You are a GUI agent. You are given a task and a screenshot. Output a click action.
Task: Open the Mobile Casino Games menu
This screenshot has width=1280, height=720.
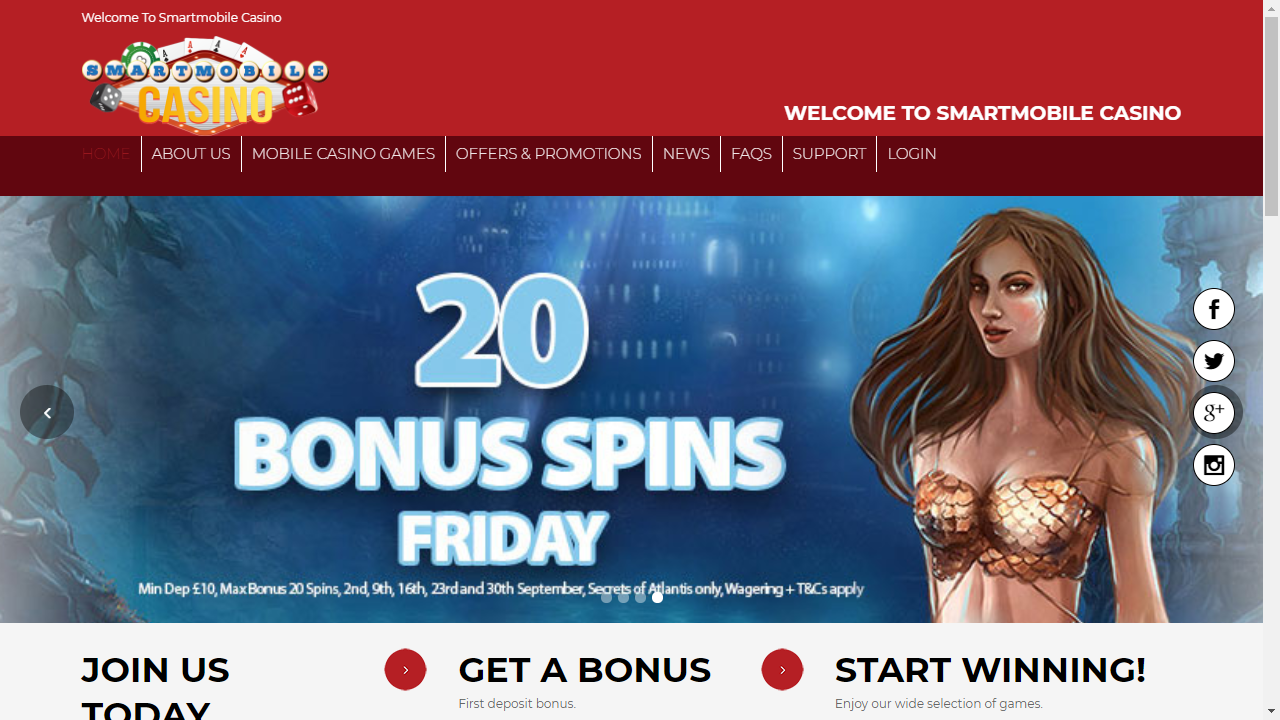(343, 154)
